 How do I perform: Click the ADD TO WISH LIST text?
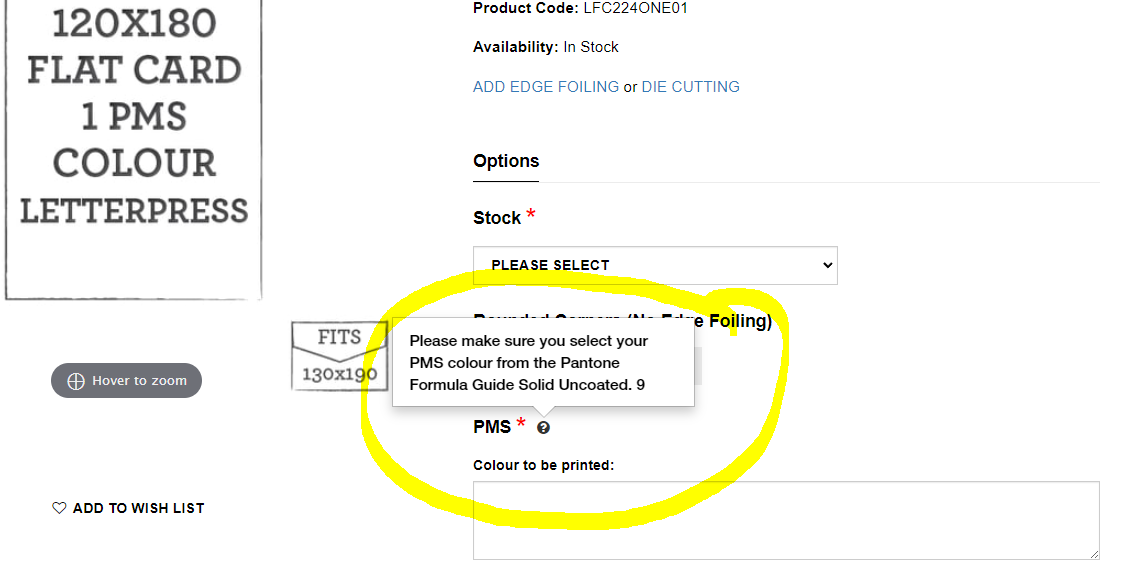tap(138, 508)
